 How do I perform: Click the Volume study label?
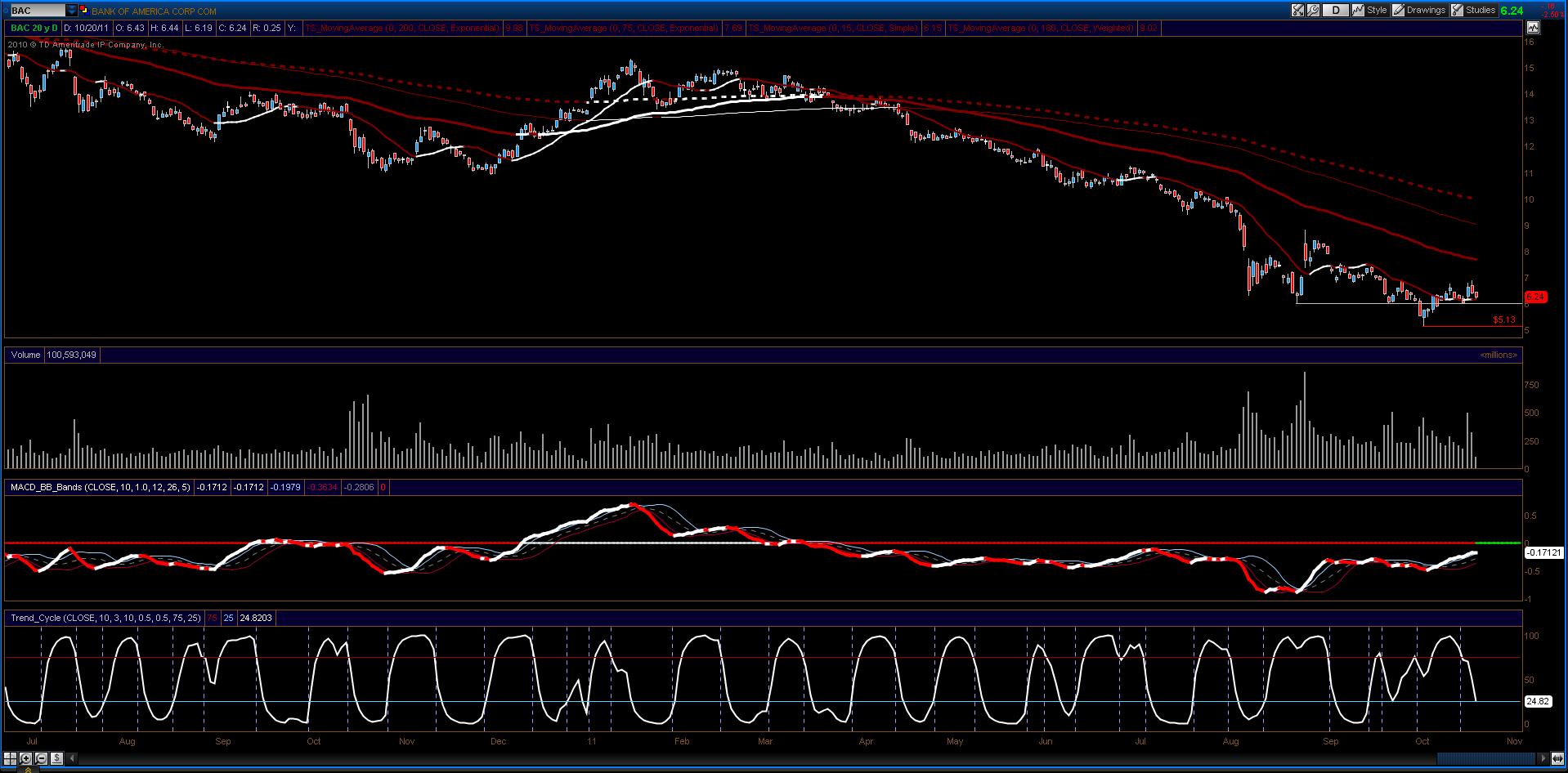[25, 355]
